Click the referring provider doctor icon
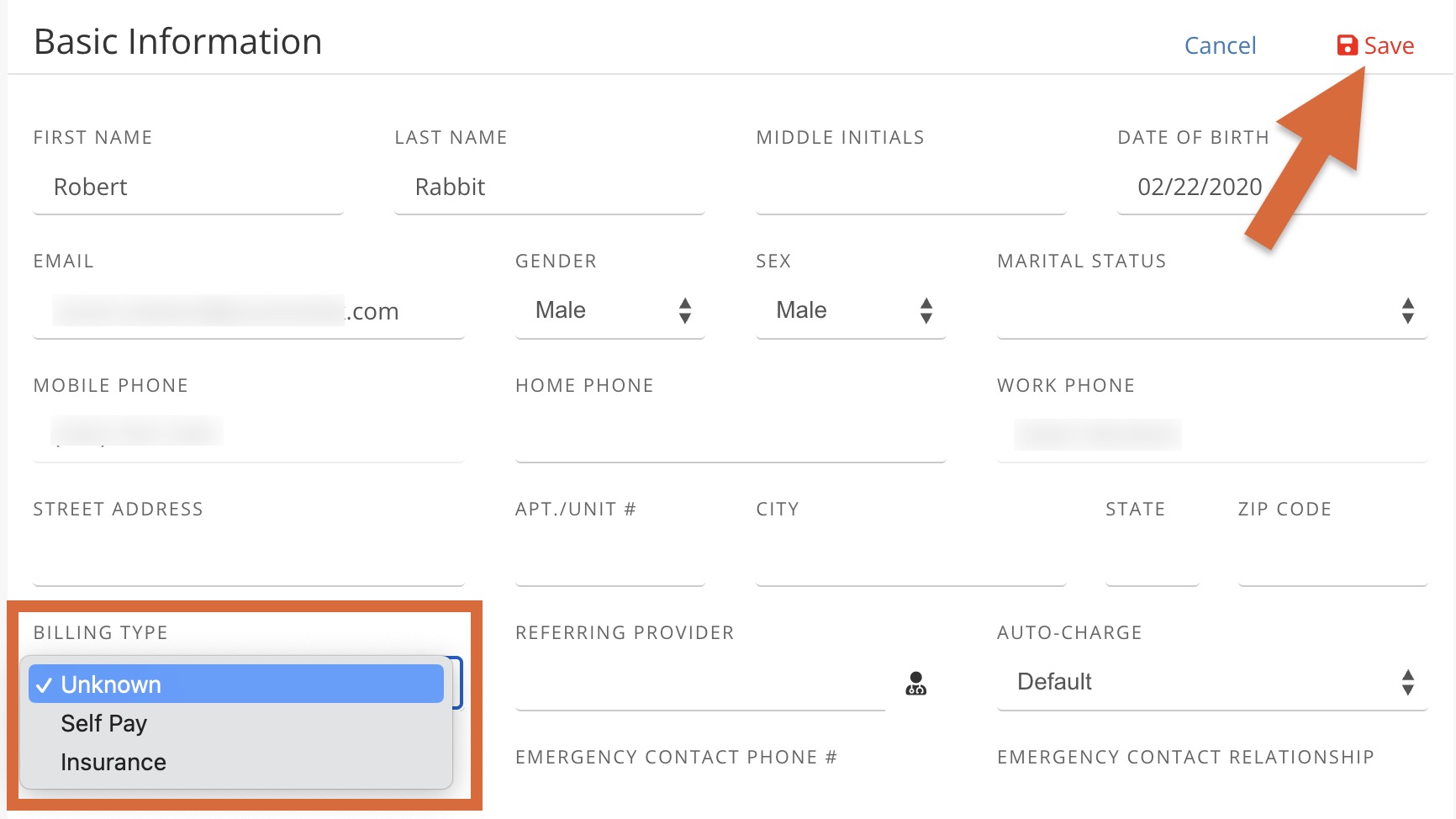 915,683
